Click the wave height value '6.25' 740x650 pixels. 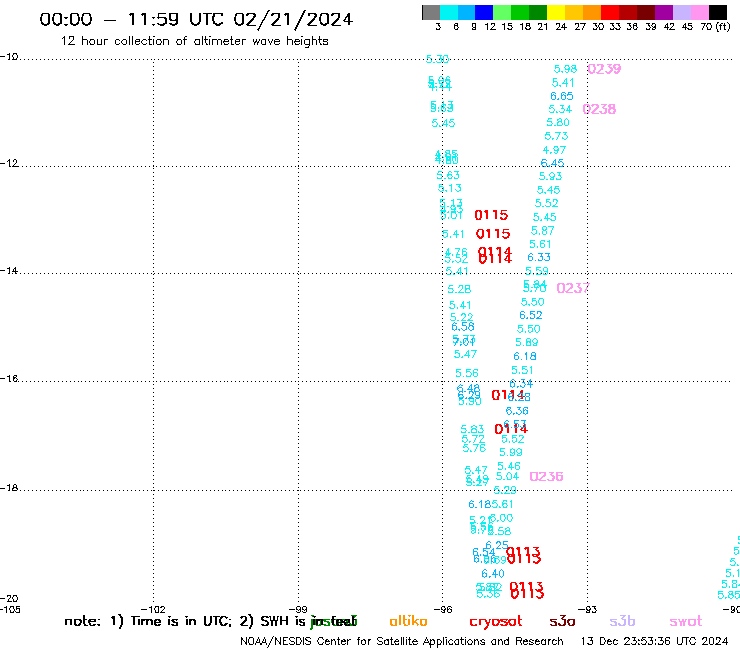(x=497, y=545)
